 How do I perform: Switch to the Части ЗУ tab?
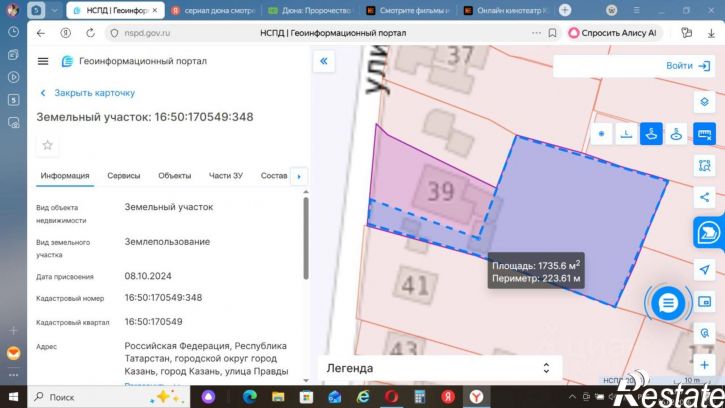(226, 176)
